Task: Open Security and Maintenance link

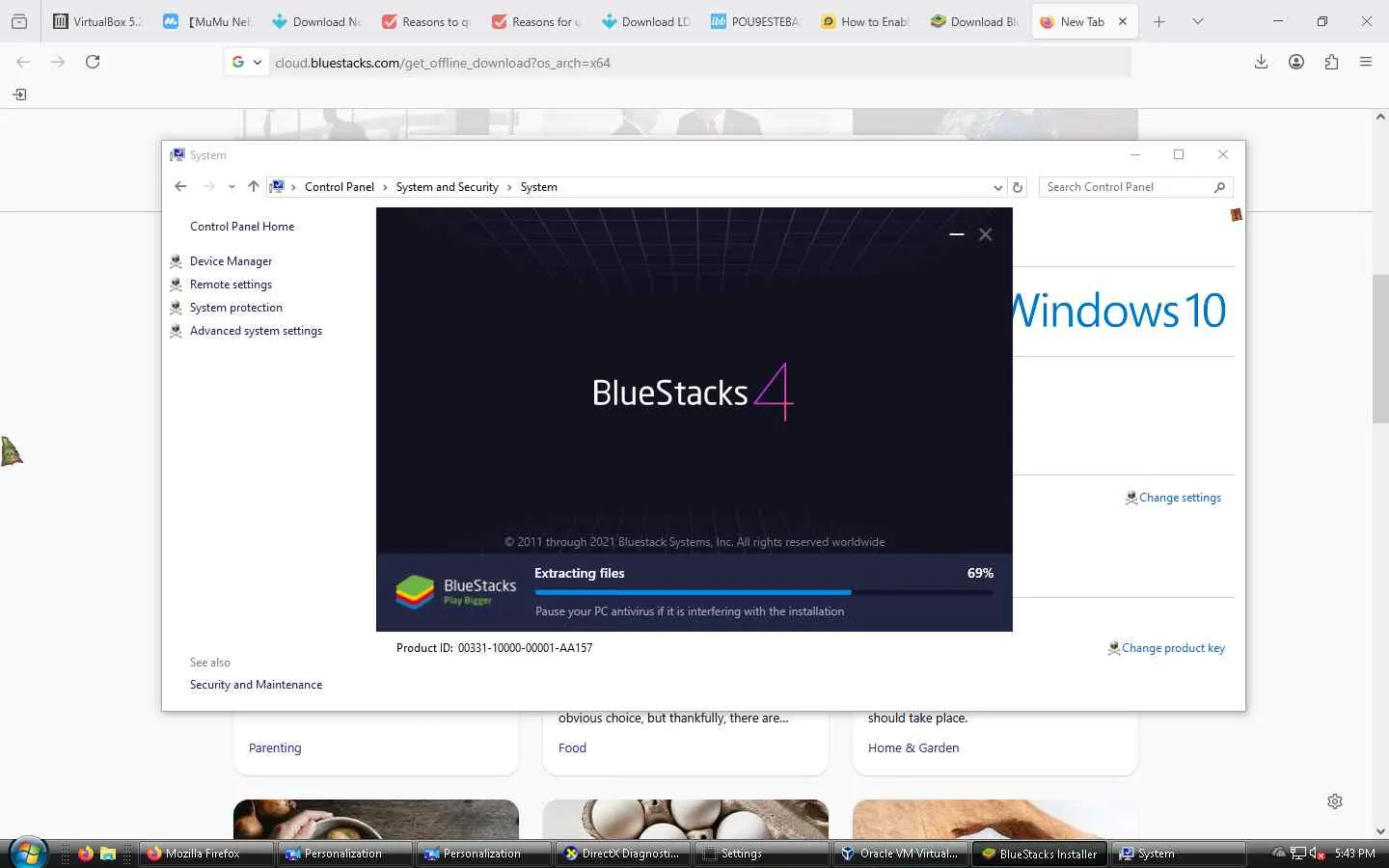Action: [x=256, y=685]
